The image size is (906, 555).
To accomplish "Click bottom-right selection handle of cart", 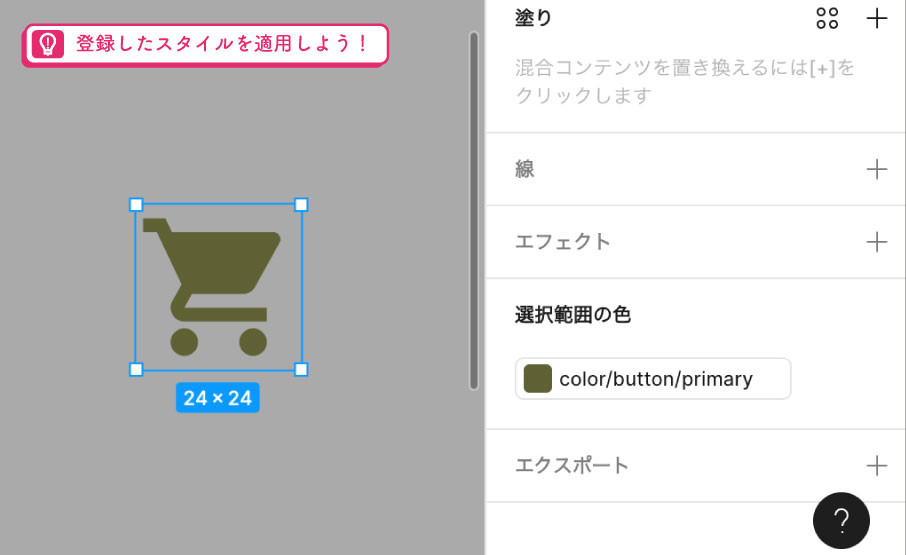I will point(301,369).
